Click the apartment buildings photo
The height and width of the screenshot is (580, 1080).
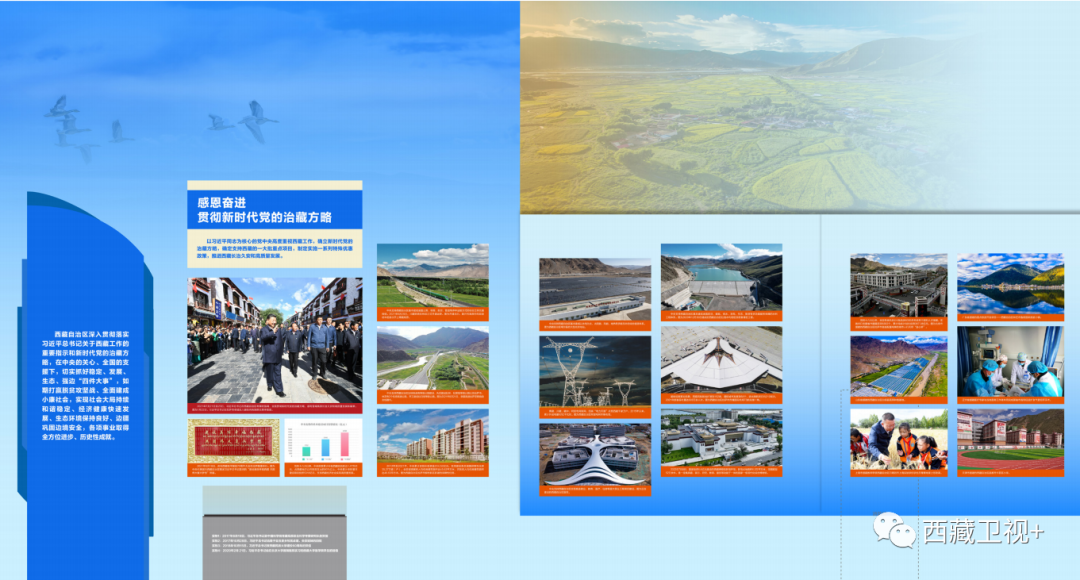coord(432,434)
